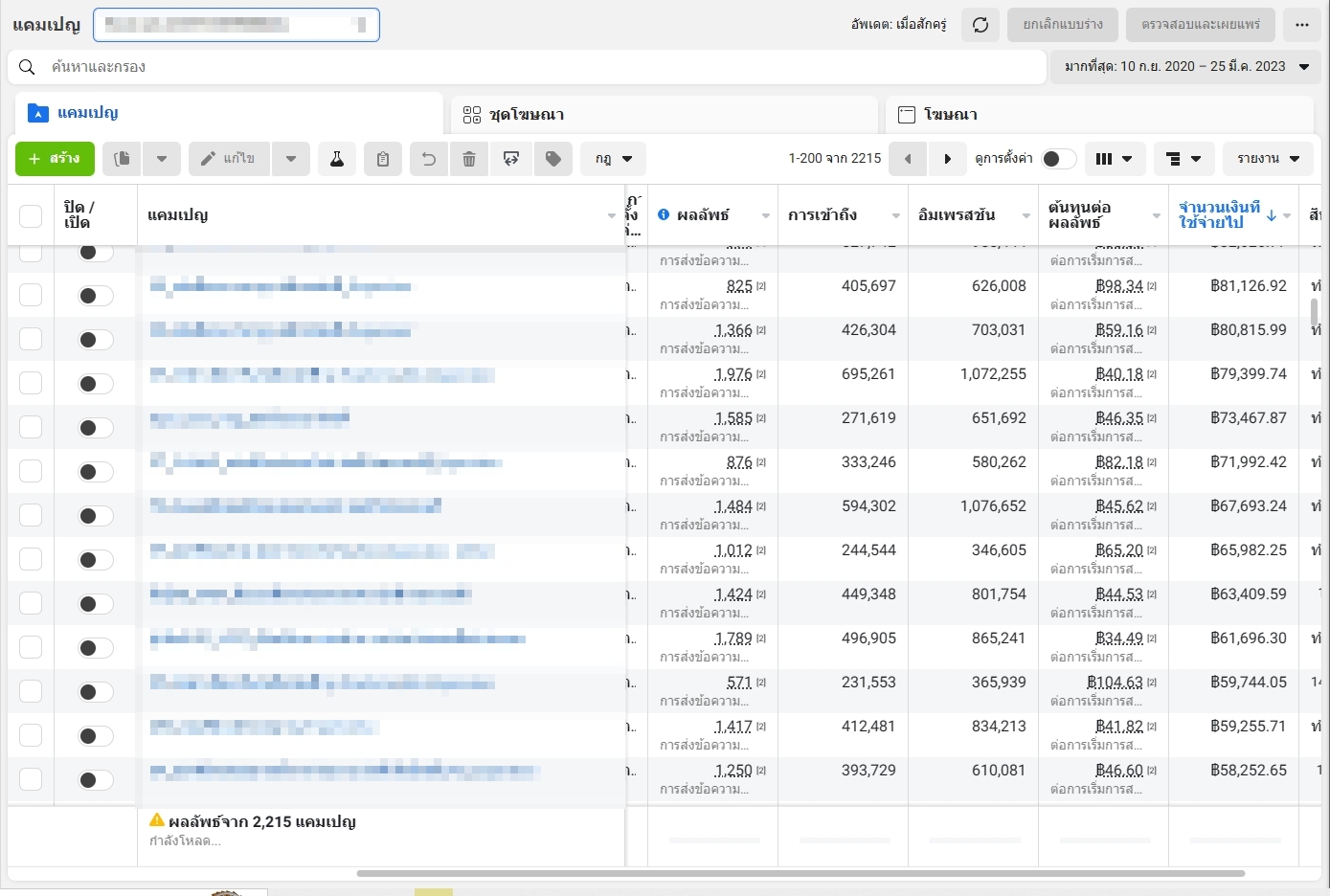
Task: Click the green สร้าง create button
Action: coord(55,159)
